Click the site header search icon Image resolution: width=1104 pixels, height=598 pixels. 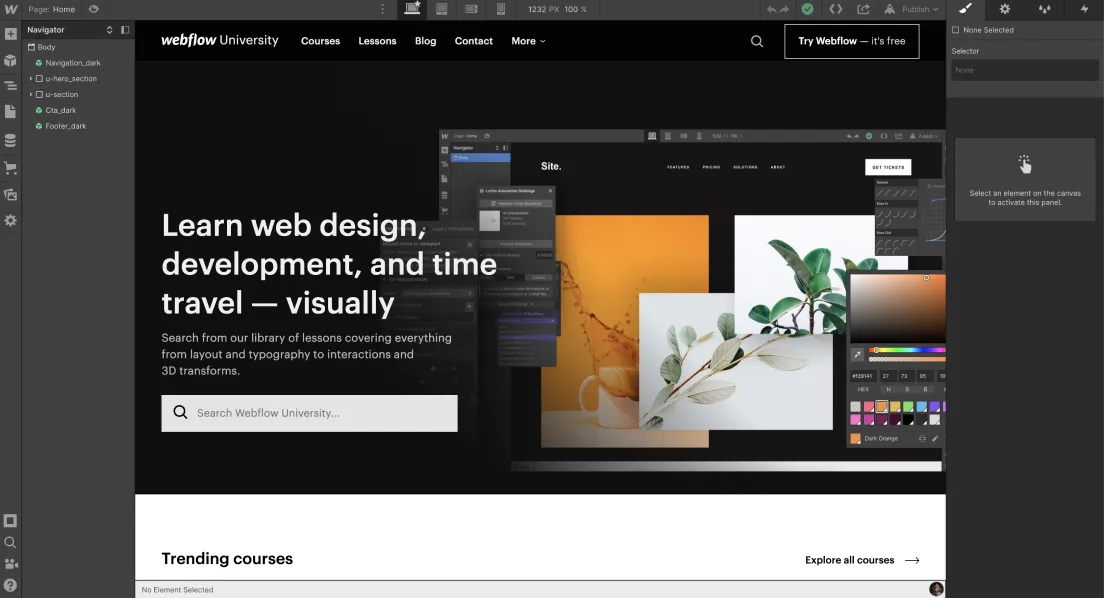pyautogui.click(x=757, y=42)
